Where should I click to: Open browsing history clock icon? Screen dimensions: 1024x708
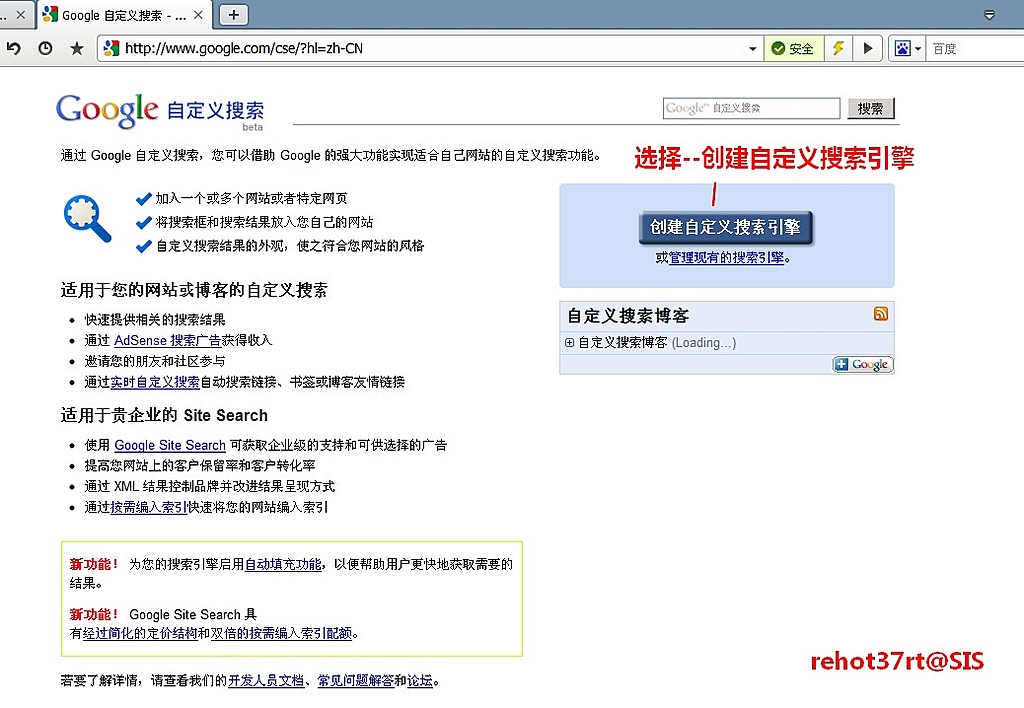45,48
